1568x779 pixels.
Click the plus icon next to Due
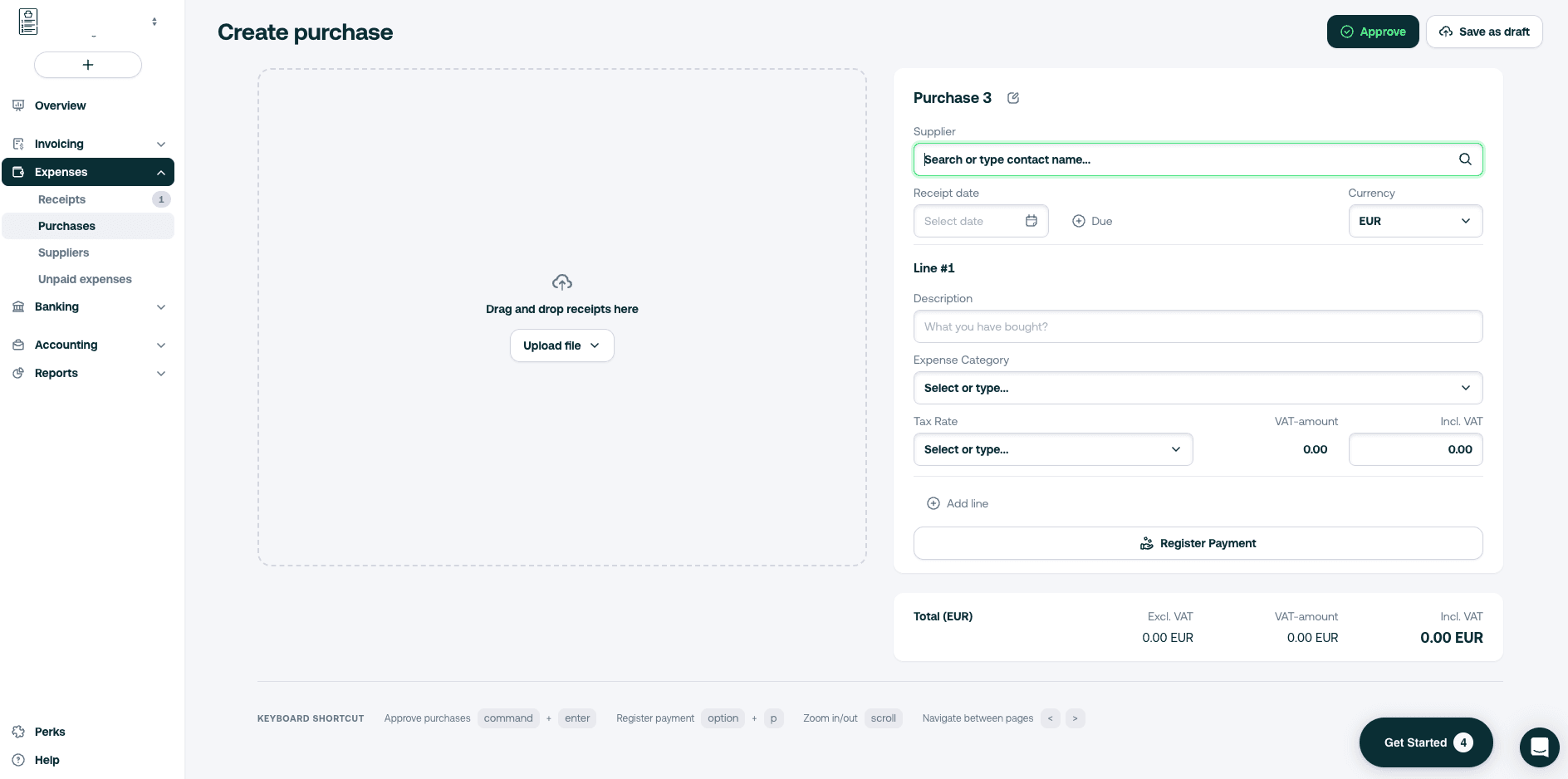1079,221
